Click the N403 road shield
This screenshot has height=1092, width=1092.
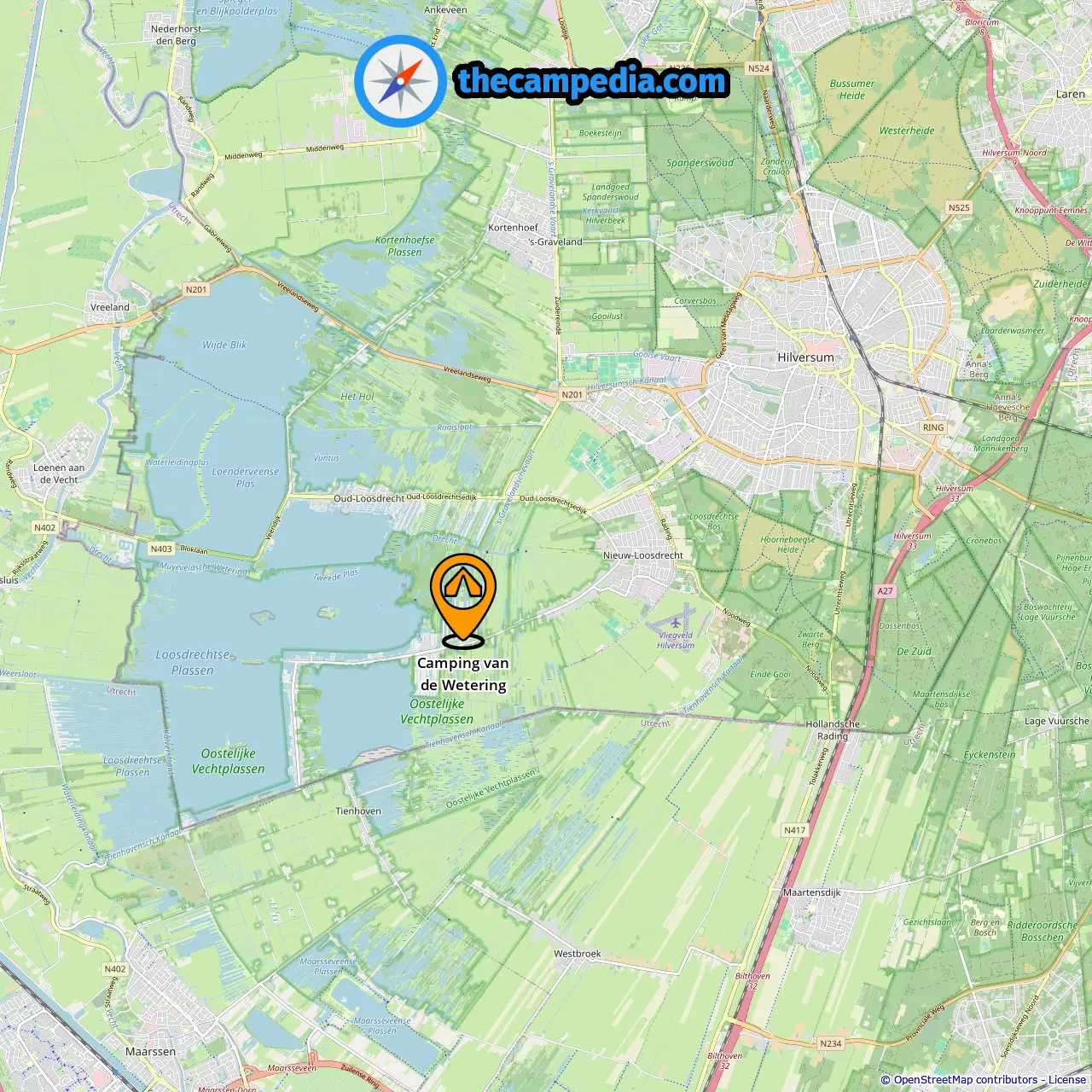click(x=161, y=549)
